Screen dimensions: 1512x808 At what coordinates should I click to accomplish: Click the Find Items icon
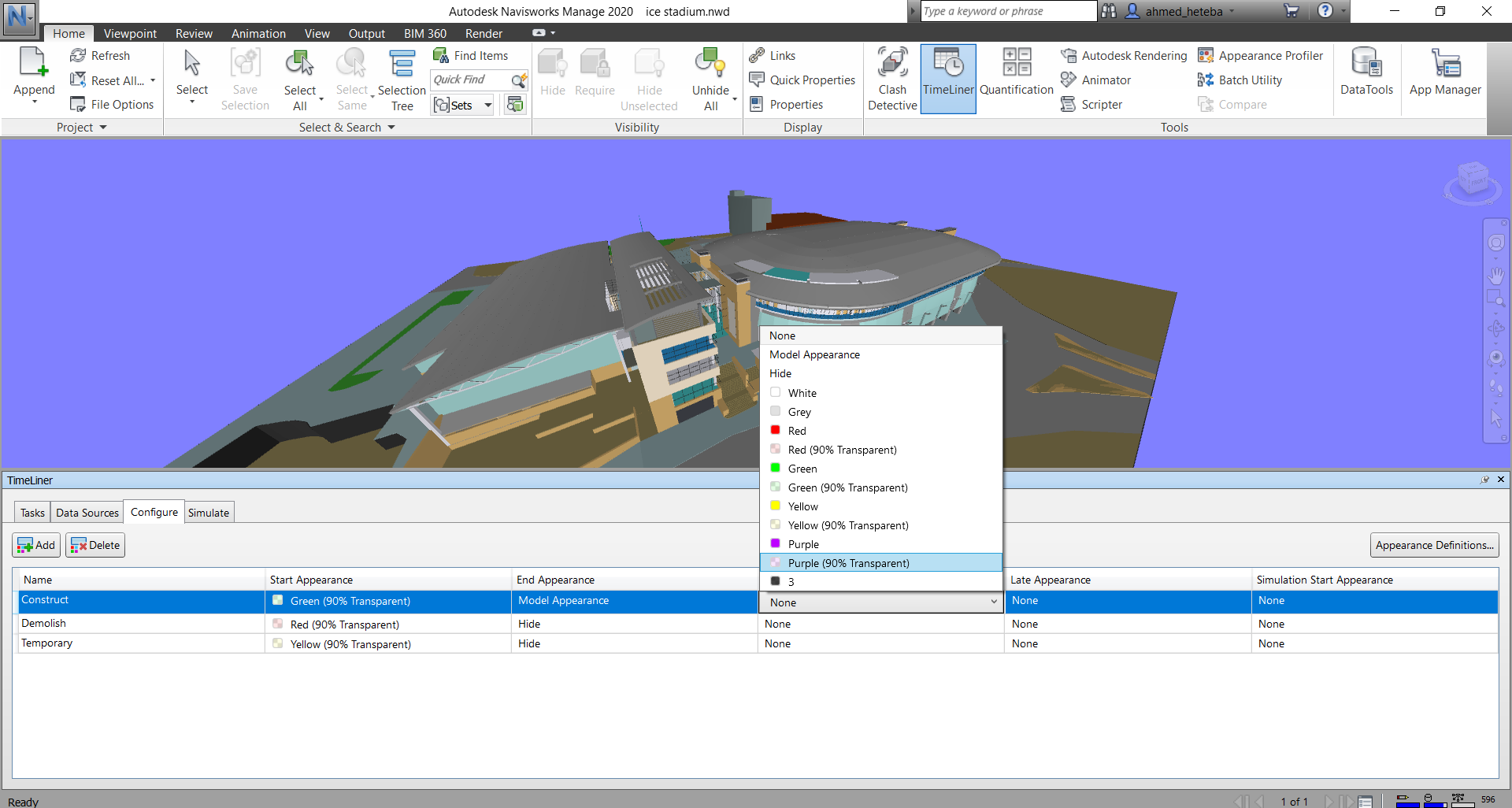[x=441, y=56]
